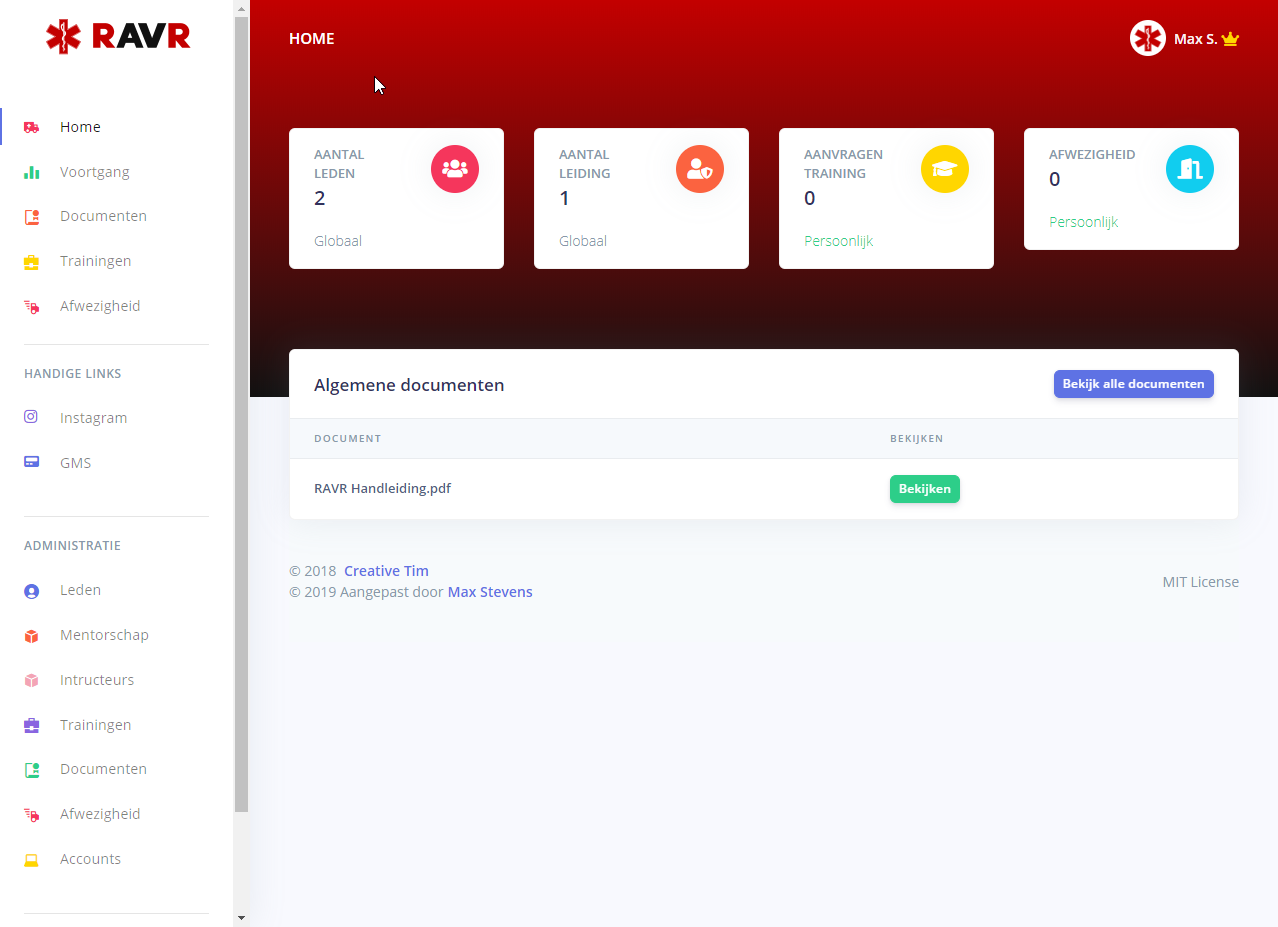Viewport: 1278px width, 927px height.
Task: Click the ambulance icon beside Home
Action: pyautogui.click(x=31, y=127)
